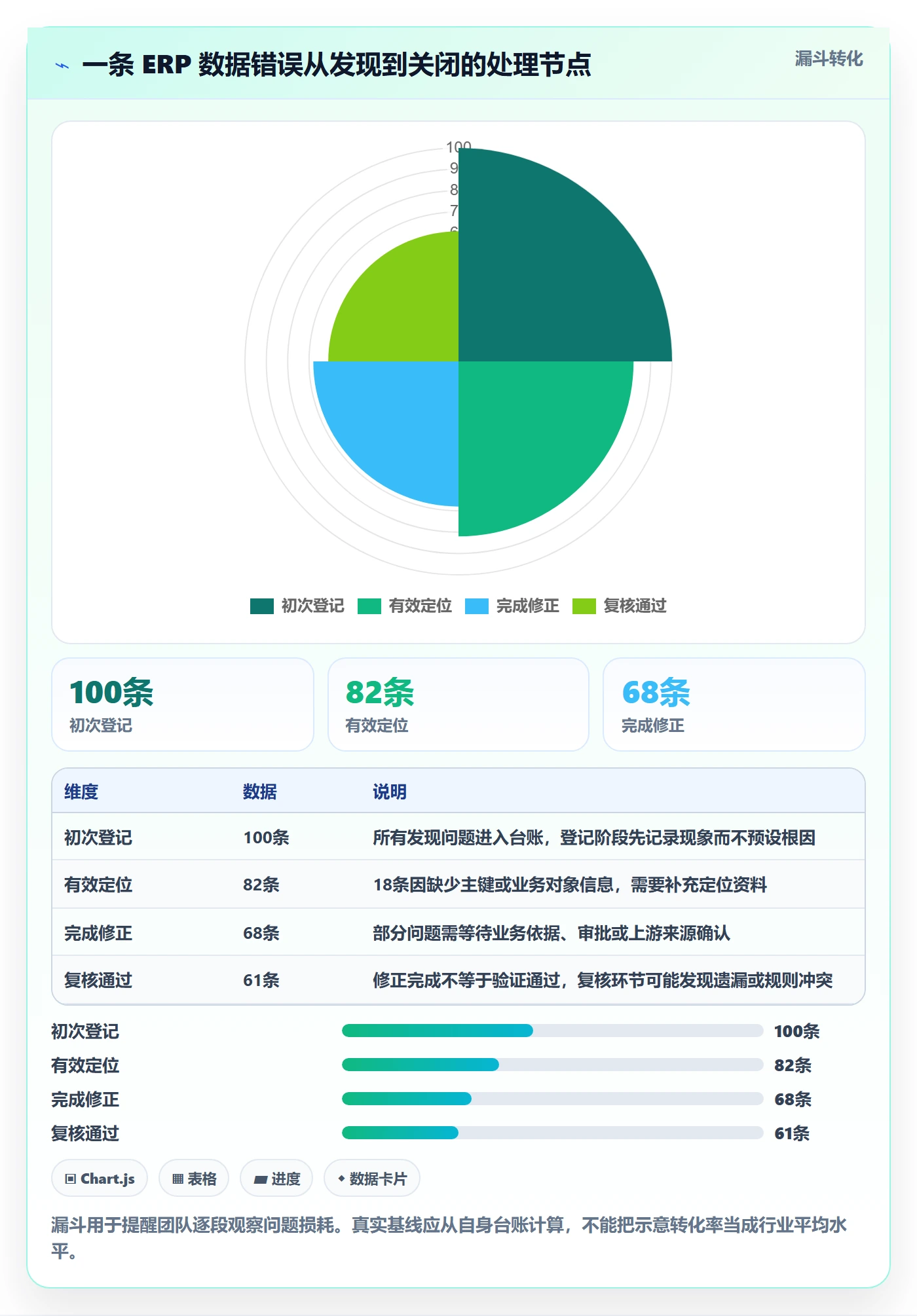Click the footer note starting 漏斗用于提醒团队
917x1316 pixels.
(449, 1237)
